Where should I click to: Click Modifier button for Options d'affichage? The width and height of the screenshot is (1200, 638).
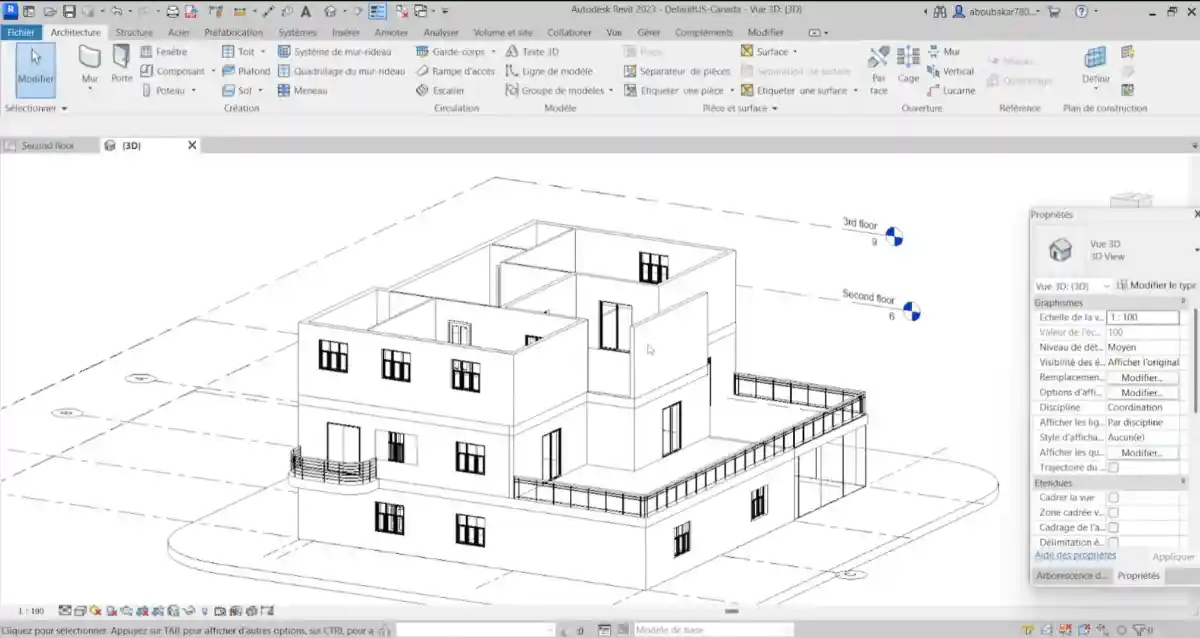click(1142, 393)
